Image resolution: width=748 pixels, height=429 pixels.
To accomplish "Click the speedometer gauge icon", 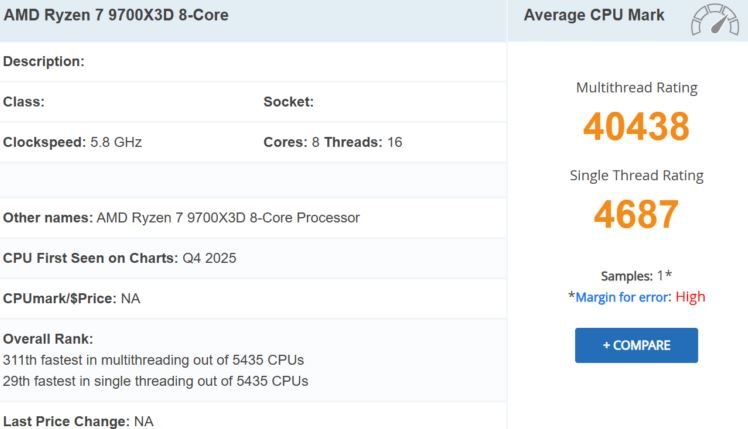I will [x=715, y=20].
